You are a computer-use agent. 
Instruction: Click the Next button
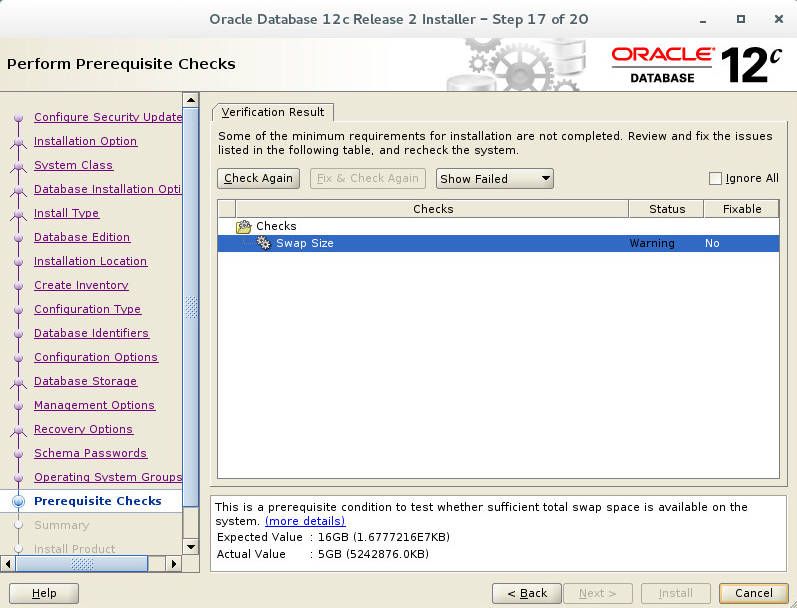598,593
